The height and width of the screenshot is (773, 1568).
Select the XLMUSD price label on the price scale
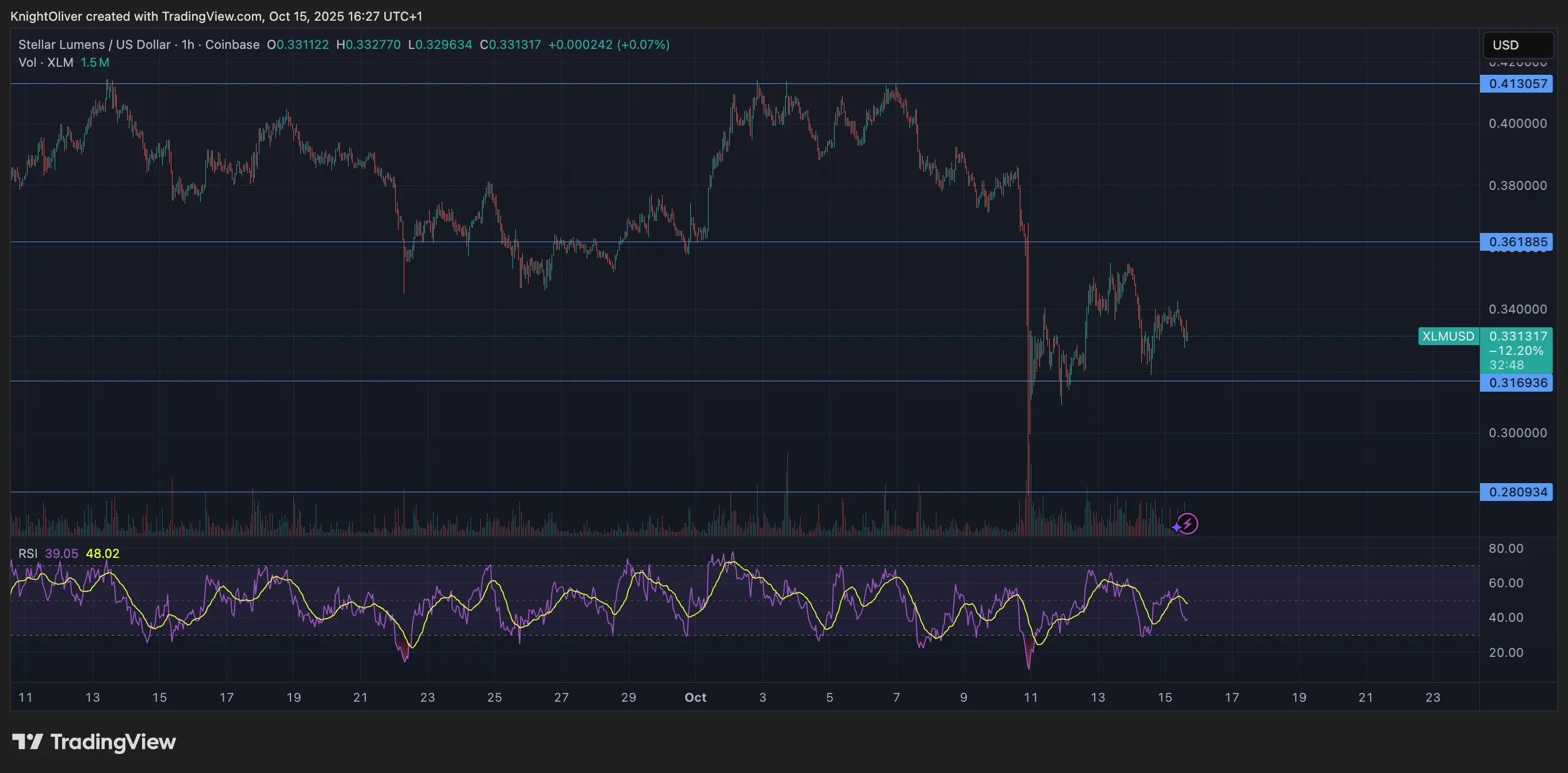[x=1449, y=336]
